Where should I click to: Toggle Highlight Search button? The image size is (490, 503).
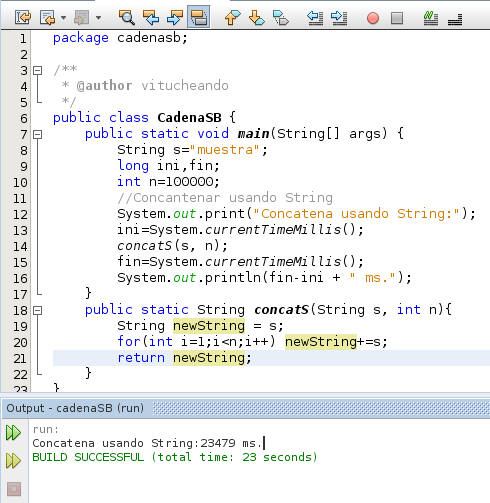click(x=199, y=17)
